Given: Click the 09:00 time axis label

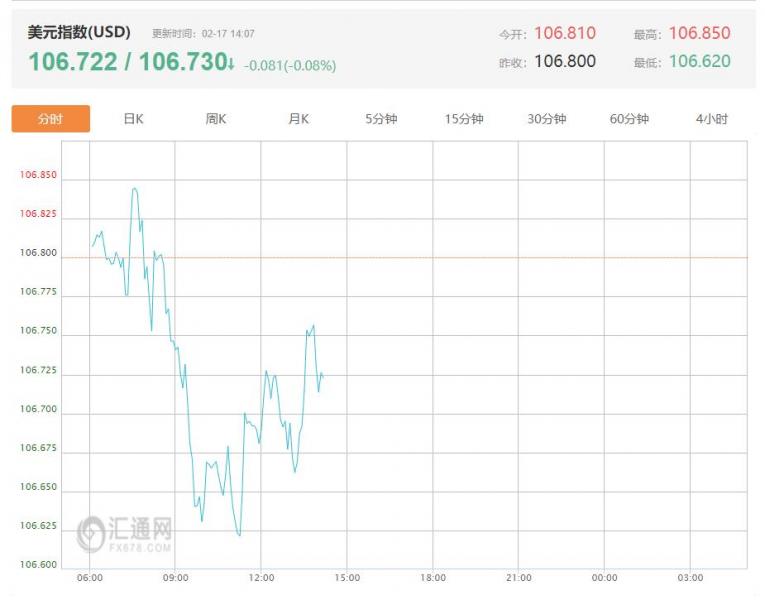Looking at the screenshot, I should click(x=175, y=578).
